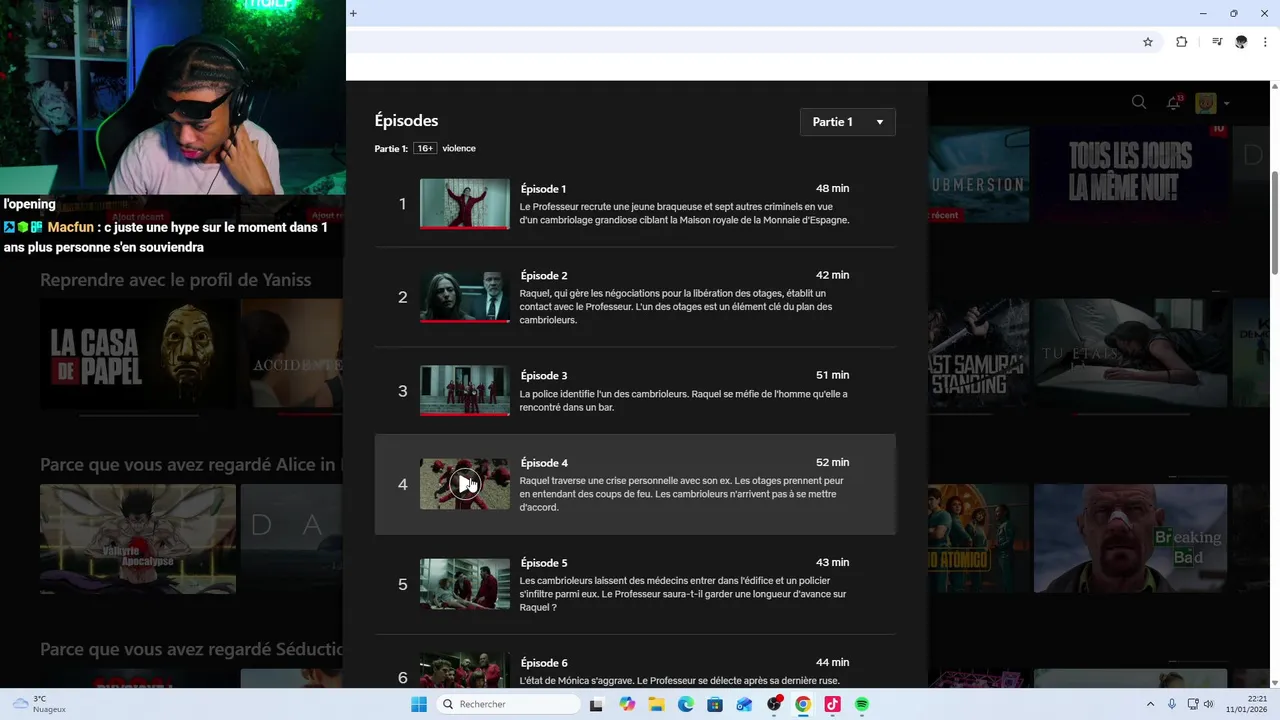1280x720 pixels.
Task: Click the Épisode 1 title
Action: (x=543, y=189)
